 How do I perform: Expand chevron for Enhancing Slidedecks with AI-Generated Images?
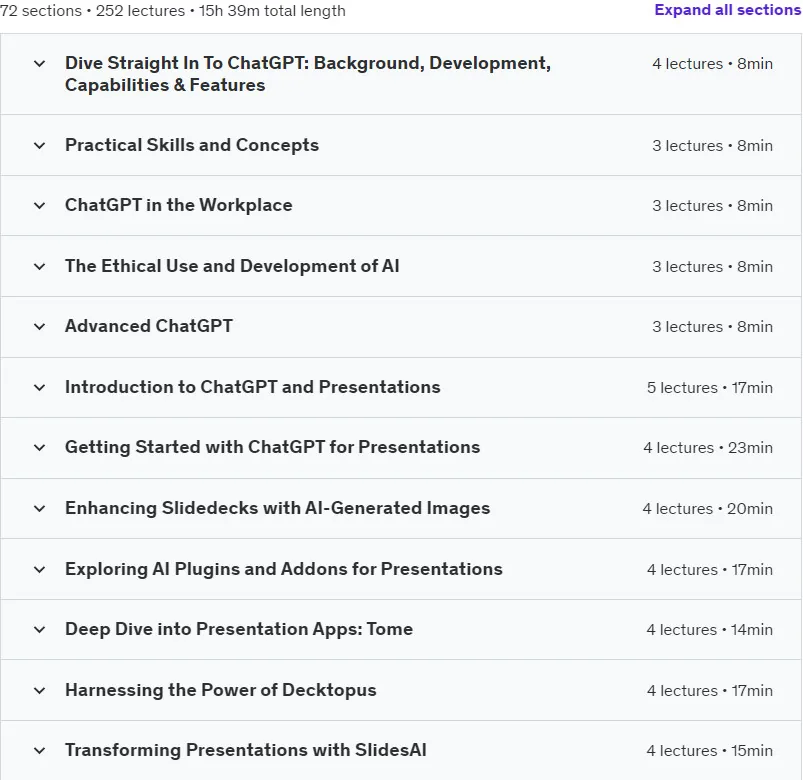tap(39, 509)
